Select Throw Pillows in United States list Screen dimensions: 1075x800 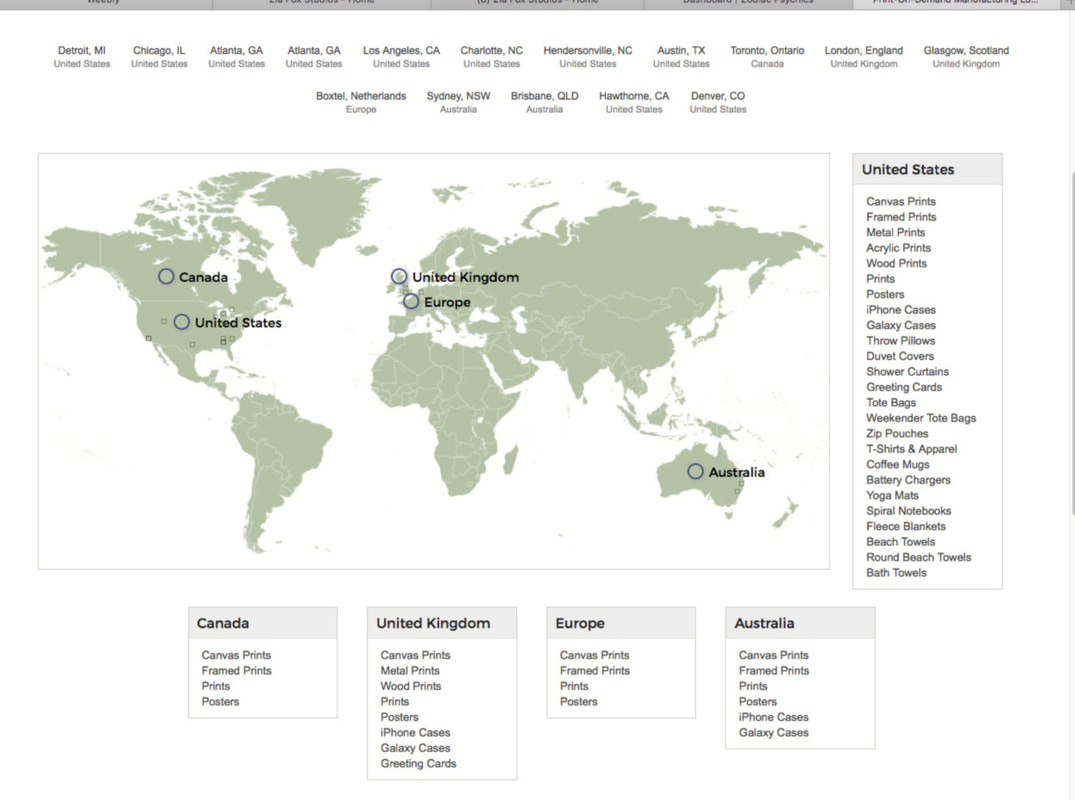900,341
